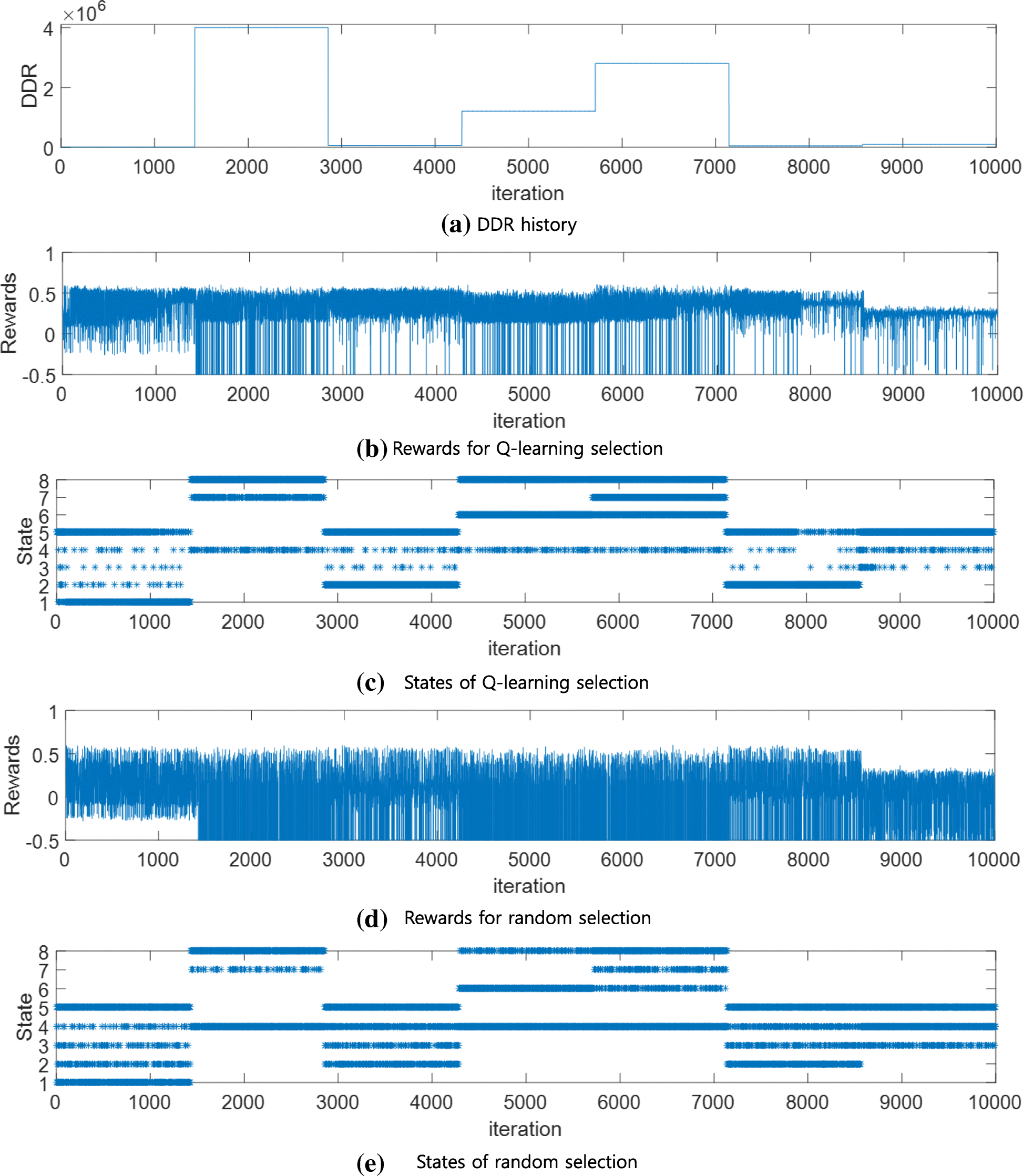Image resolution: width=1023 pixels, height=1176 pixels.
Task: Click the bold (e) panel label
Action: click(x=370, y=1162)
